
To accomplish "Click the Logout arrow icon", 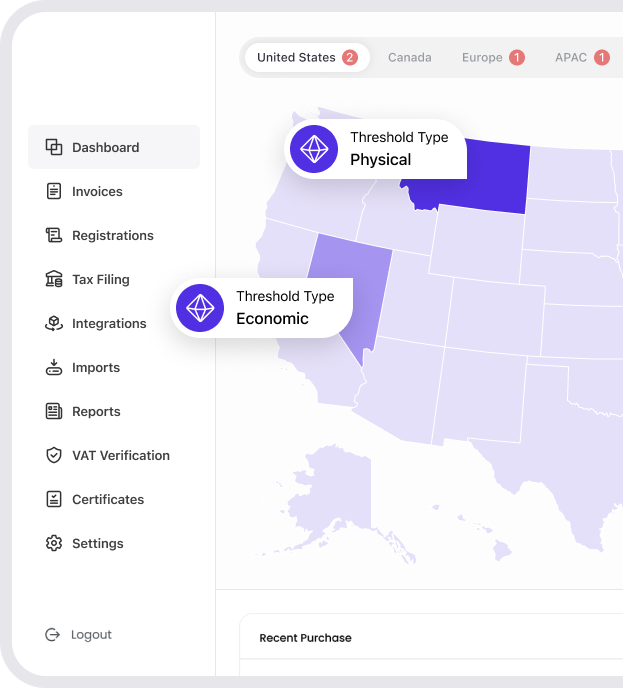I will (53, 634).
